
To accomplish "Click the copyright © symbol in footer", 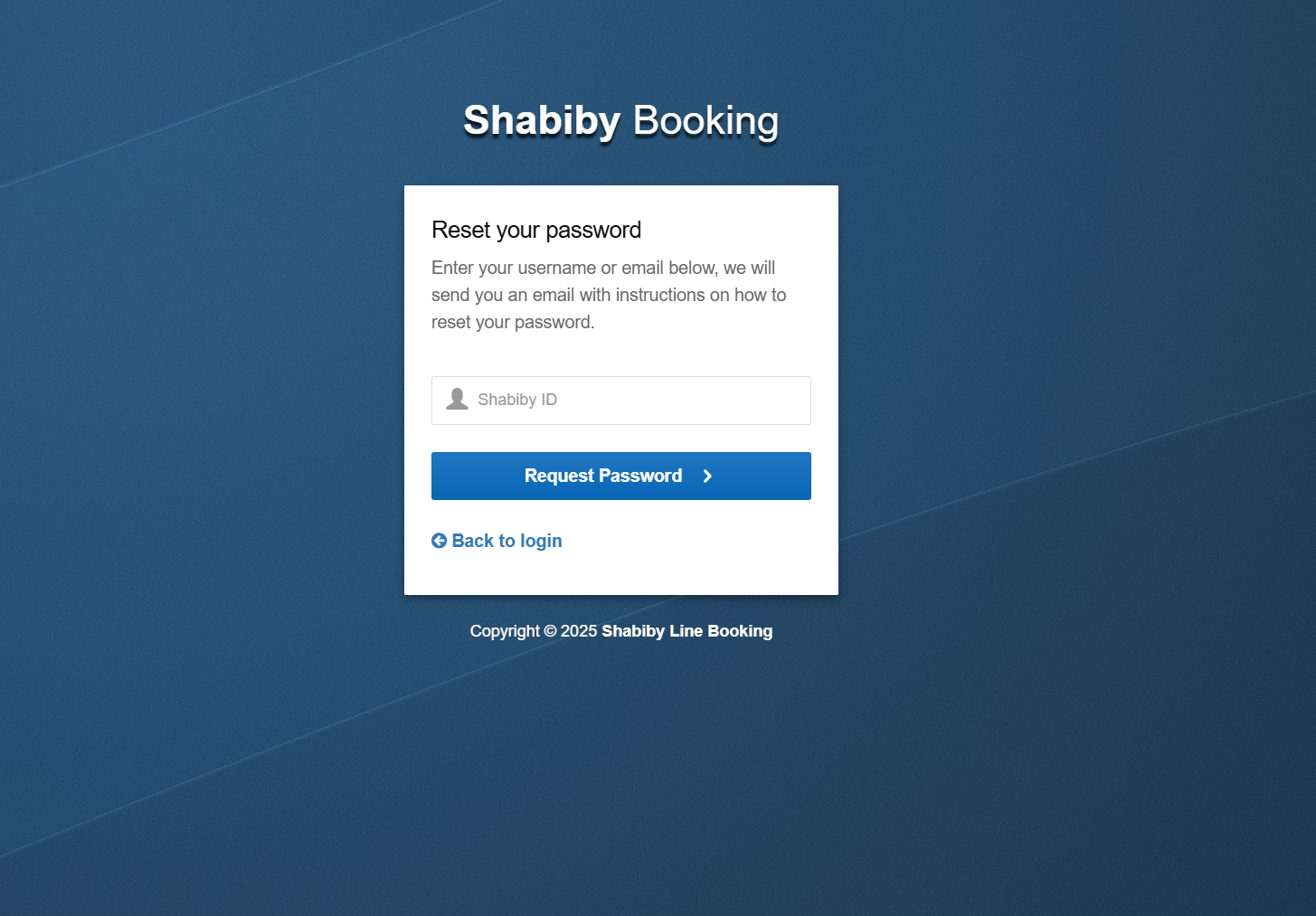I will [x=550, y=631].
